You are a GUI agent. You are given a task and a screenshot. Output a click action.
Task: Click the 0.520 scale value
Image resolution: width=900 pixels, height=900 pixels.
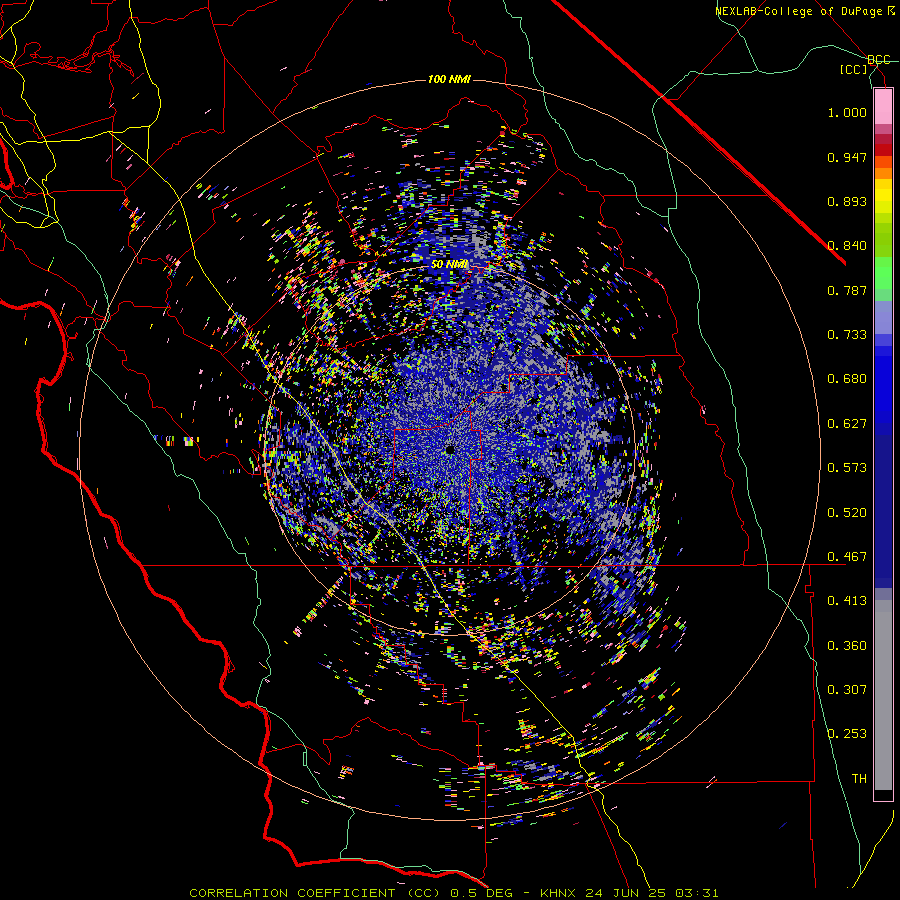(x=847, y=513)
